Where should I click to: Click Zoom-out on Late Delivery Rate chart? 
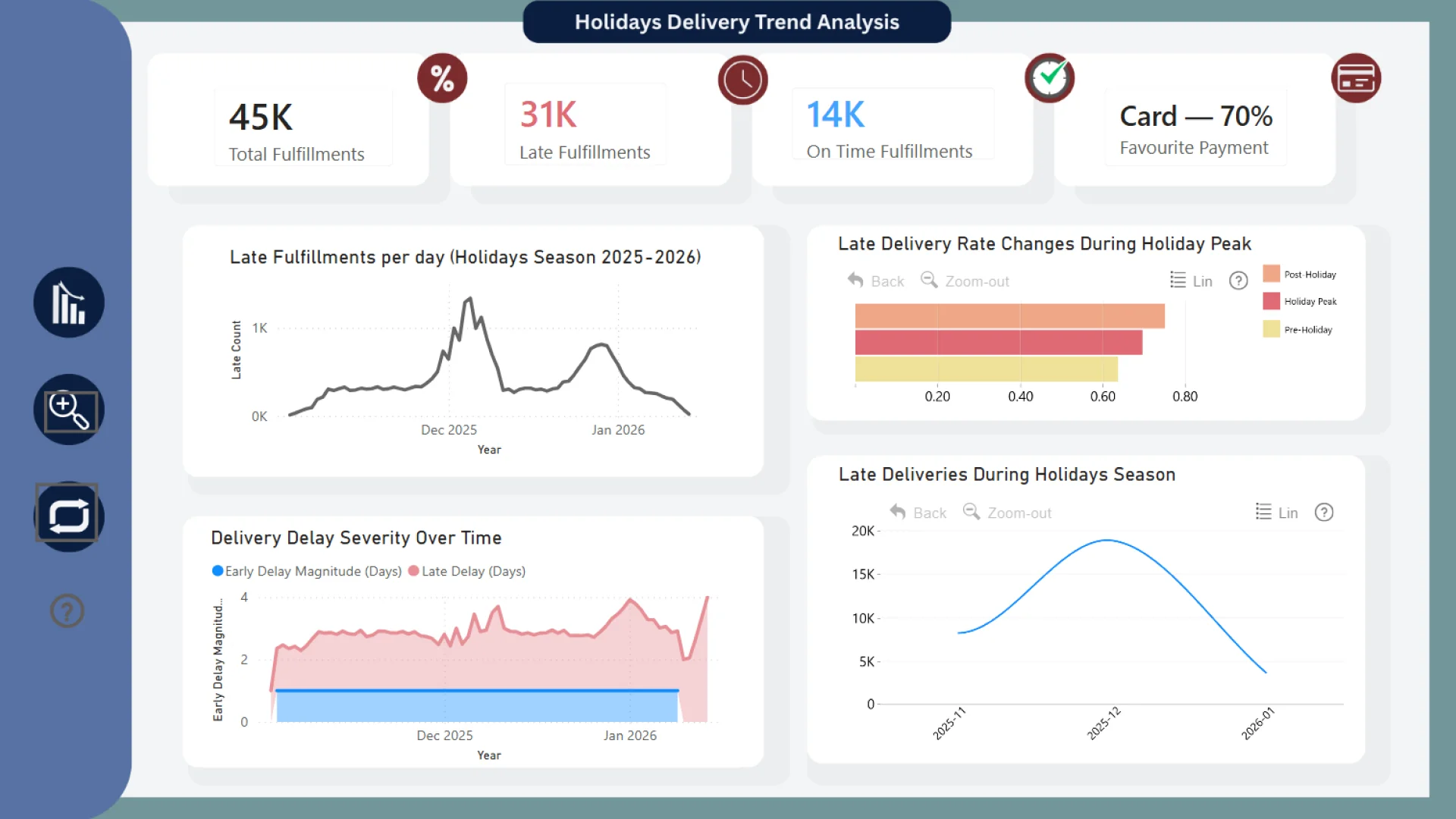point(965,281)
